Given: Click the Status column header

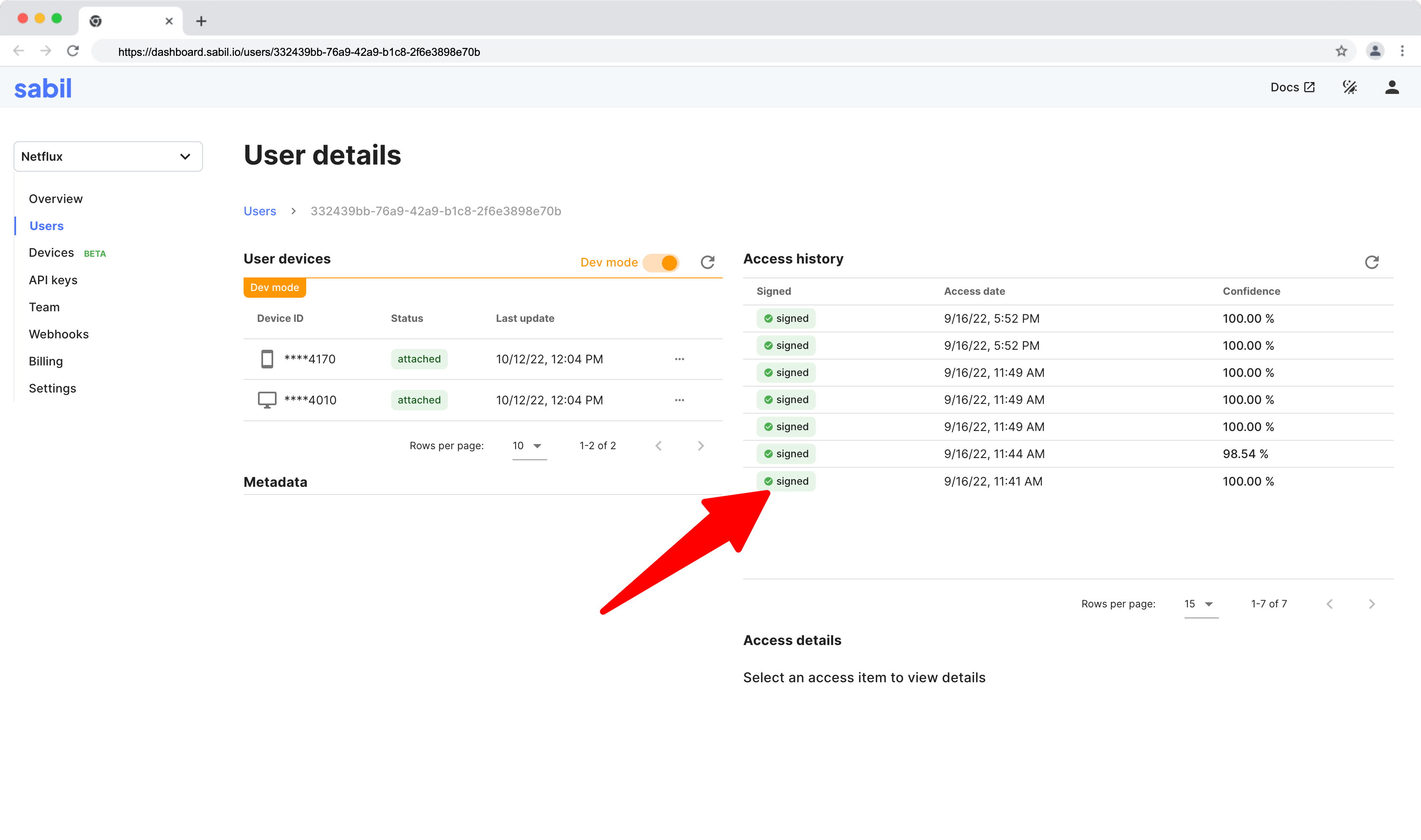Looking at the screenshot, I should pyautogui.click(x=407, y=318).
